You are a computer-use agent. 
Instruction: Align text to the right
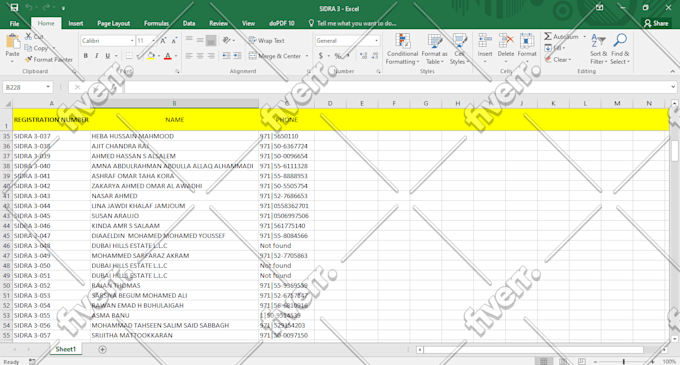(211, 56)
